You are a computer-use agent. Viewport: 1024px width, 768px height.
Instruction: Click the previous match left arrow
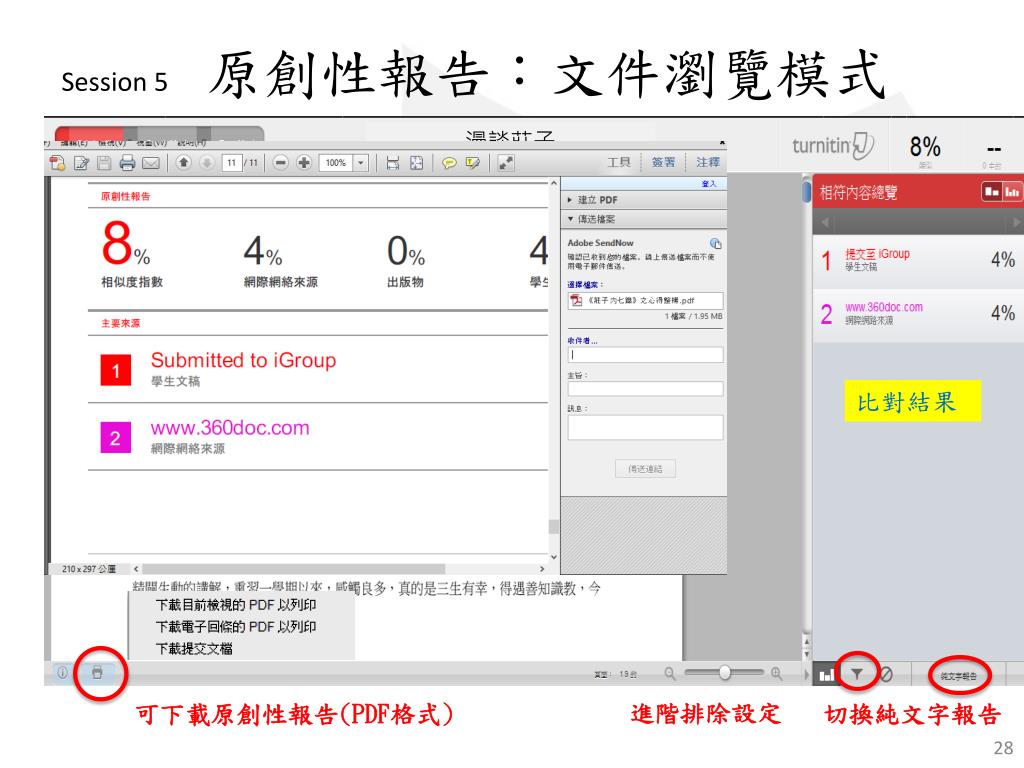point(825,222)
